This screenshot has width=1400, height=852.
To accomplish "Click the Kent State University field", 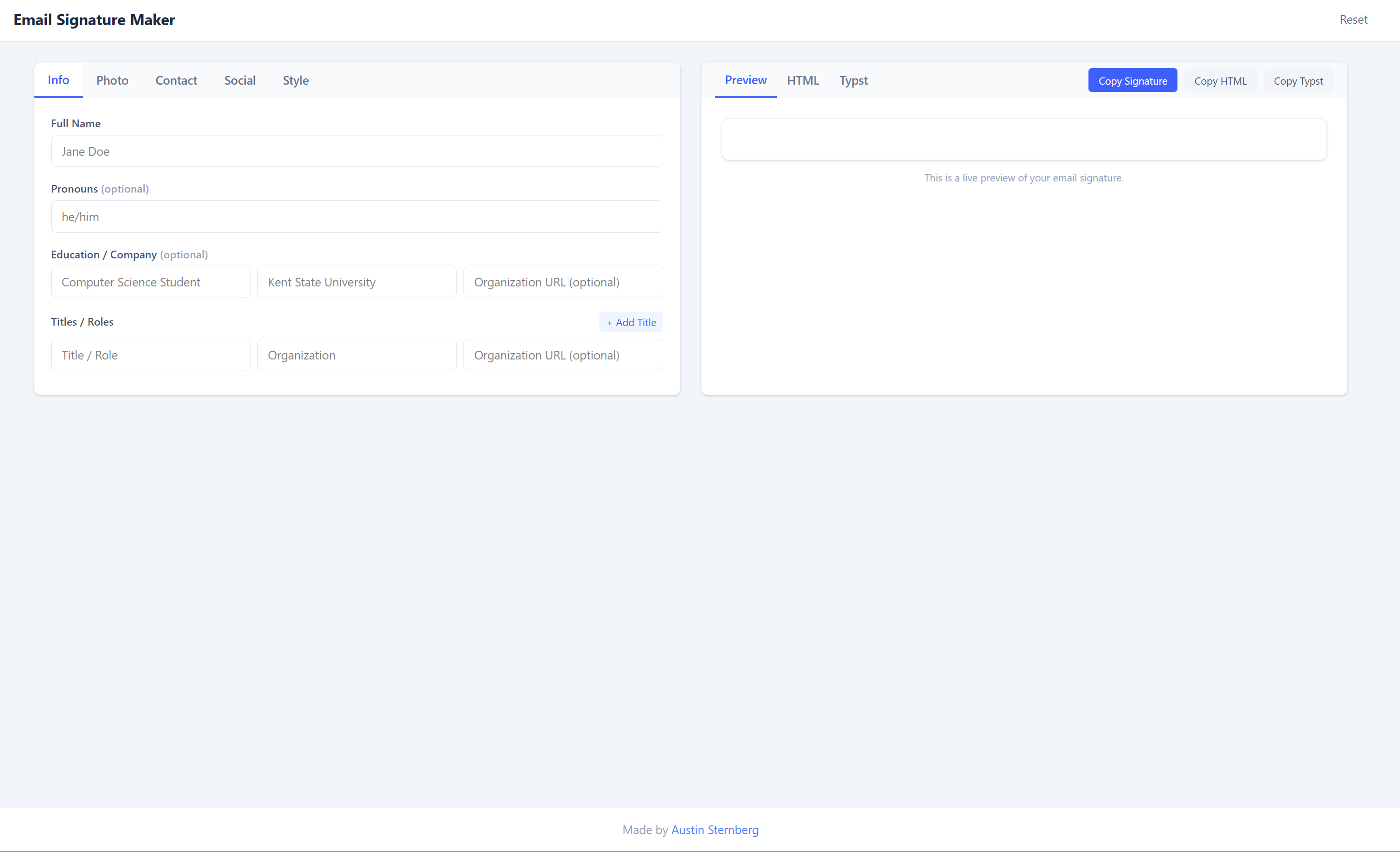I will 357,282.
